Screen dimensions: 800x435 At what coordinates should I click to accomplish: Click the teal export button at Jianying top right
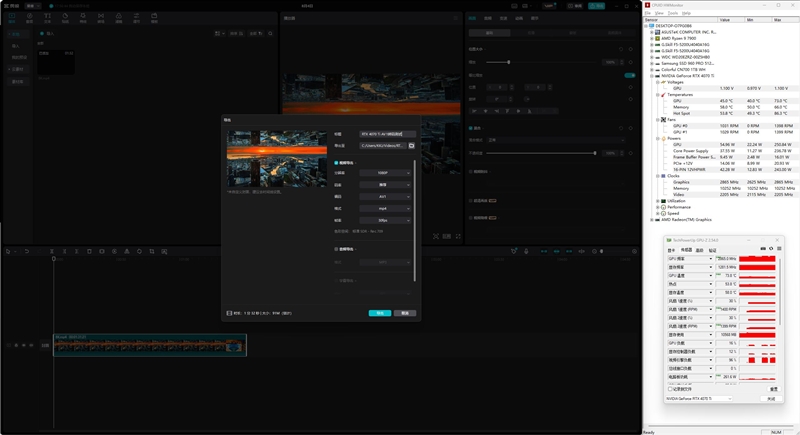coord(596,6)
